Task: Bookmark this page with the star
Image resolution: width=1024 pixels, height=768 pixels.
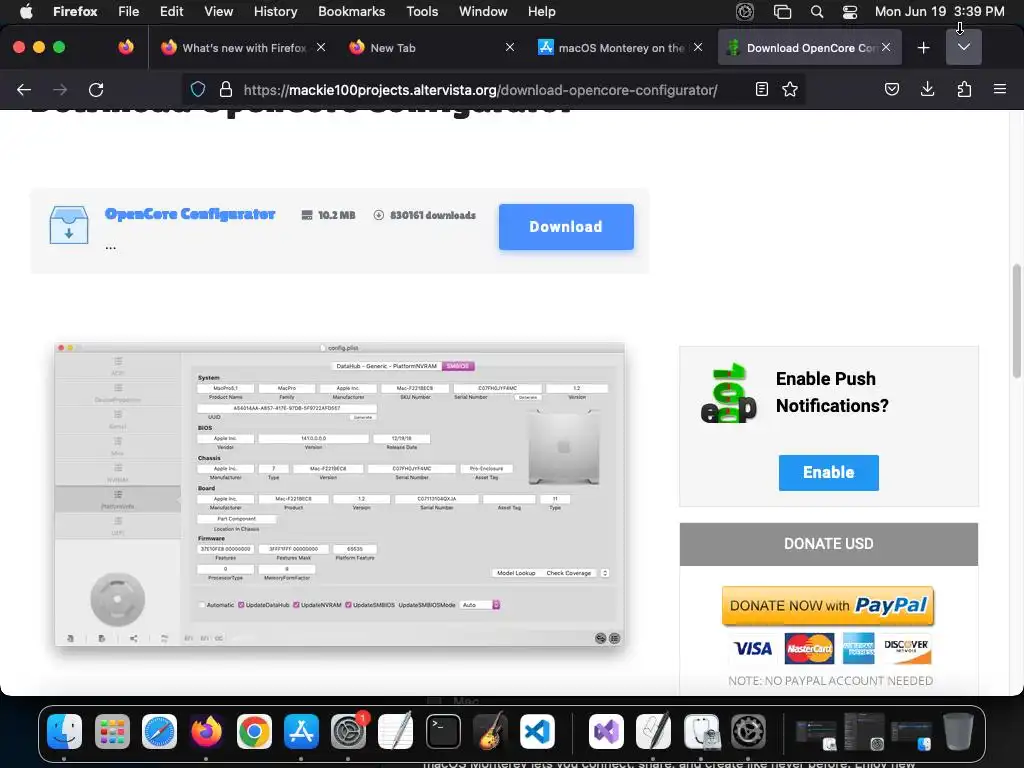Action: coord(790,89)
